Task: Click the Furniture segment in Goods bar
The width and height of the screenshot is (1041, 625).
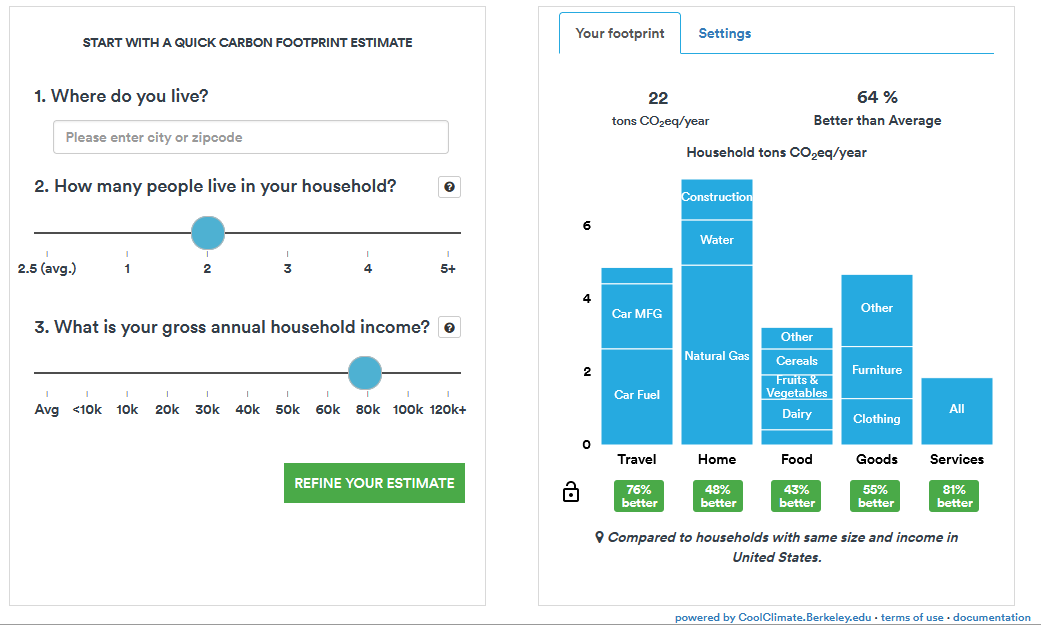Action: point(877,371)
